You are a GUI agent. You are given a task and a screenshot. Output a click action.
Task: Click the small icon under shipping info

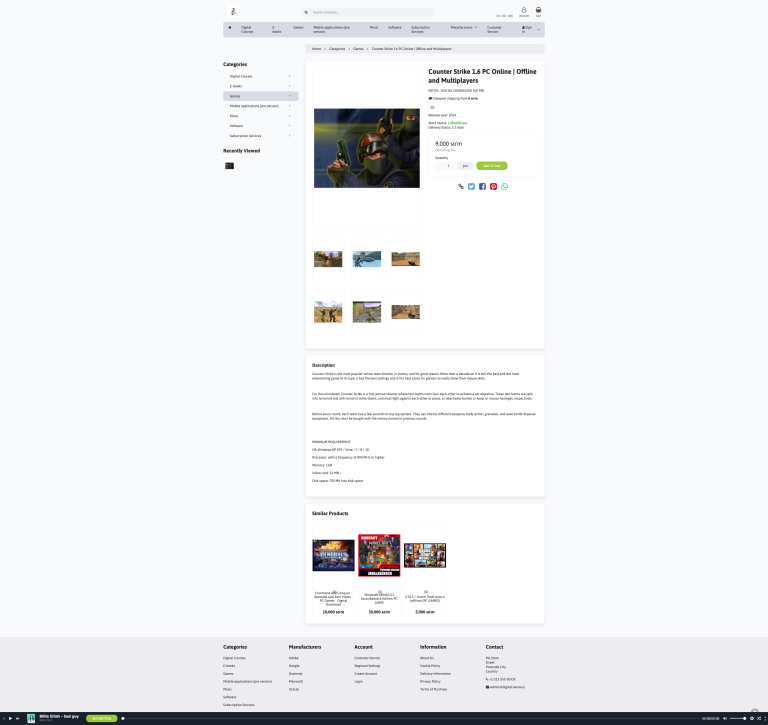coord(432,107)
